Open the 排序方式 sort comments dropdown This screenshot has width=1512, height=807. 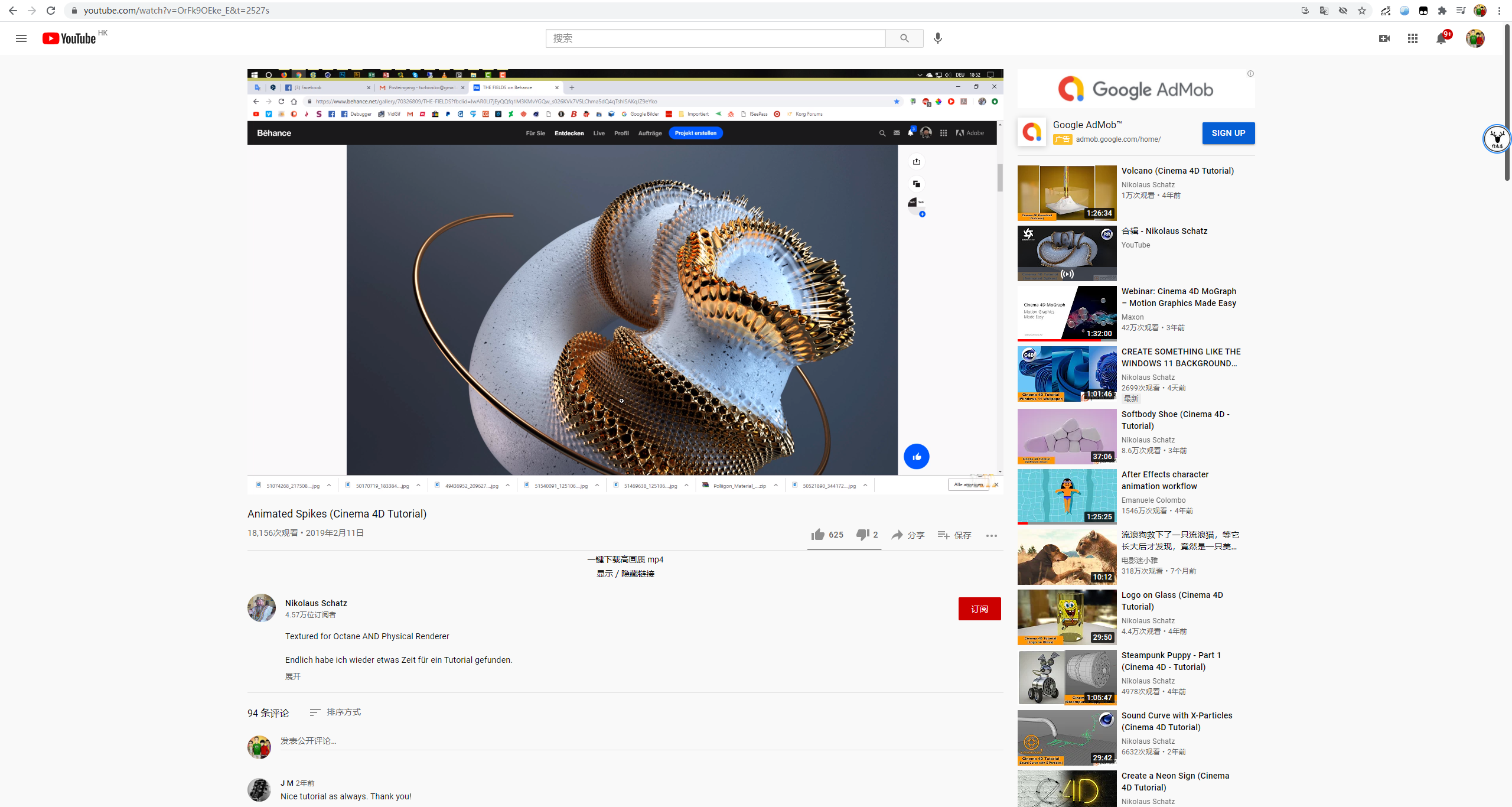point(335,712)
